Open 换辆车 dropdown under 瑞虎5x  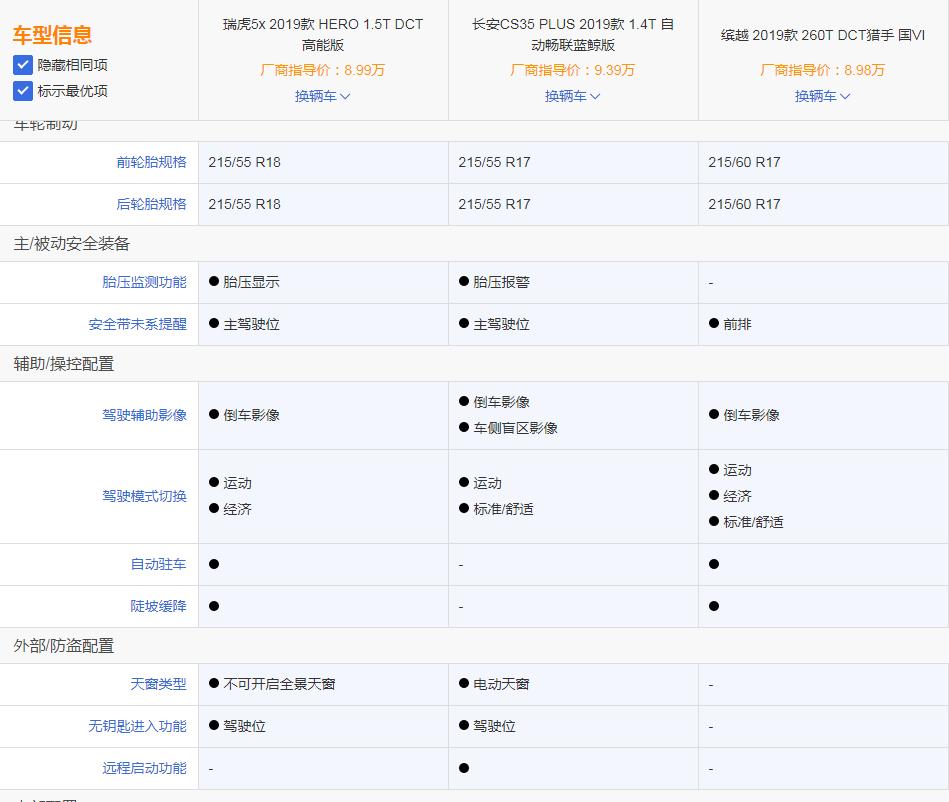pyautogui.click(x=323, y=96)
